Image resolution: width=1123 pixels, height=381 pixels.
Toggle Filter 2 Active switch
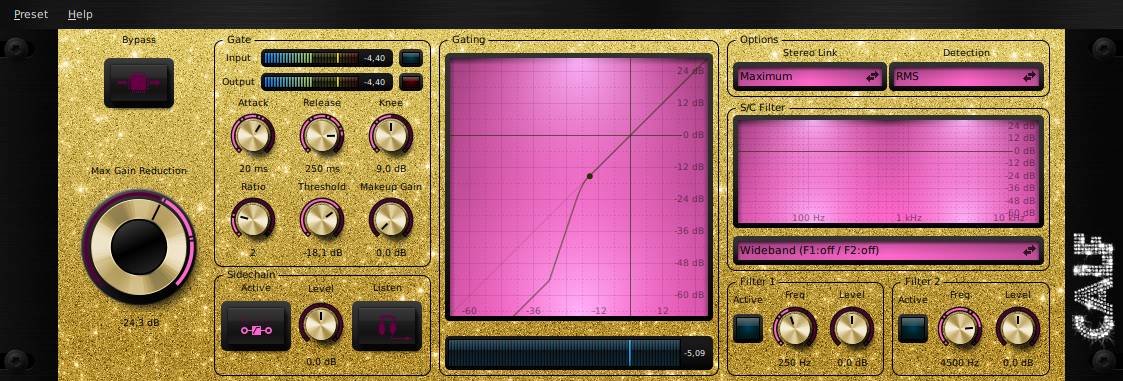tap(912, 329)
